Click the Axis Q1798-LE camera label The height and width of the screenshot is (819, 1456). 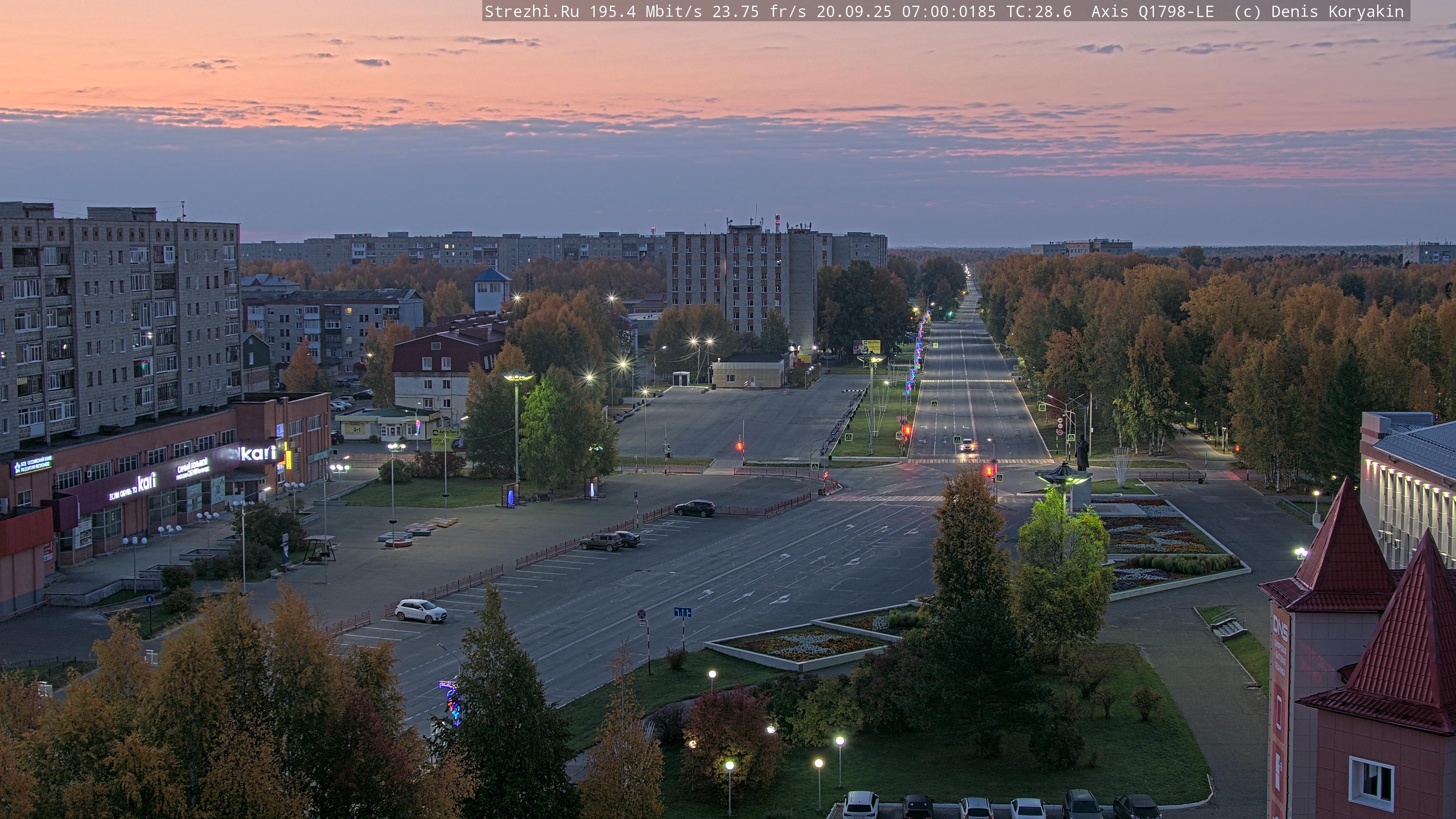1153,12
